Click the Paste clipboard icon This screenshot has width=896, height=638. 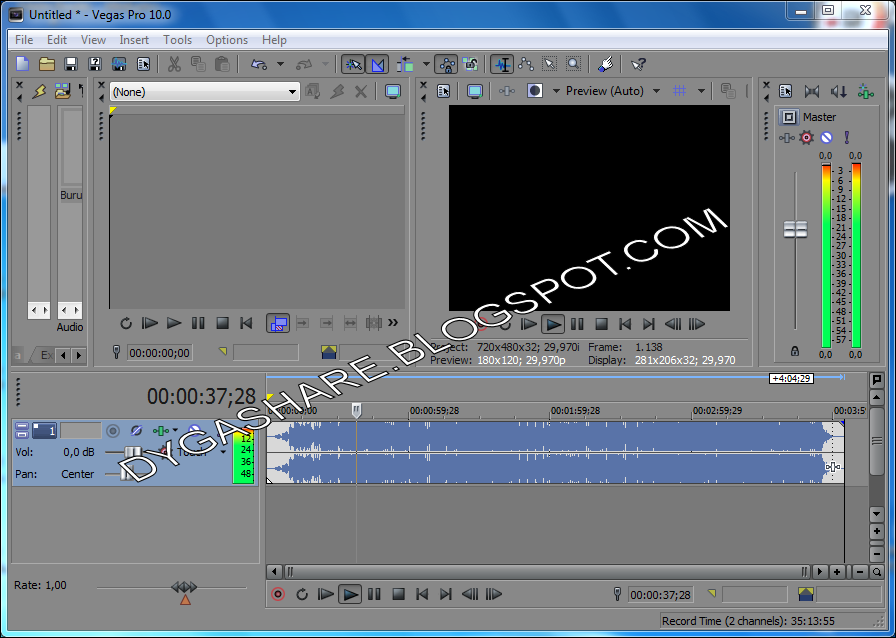pyautogui.click(x=222, y=64)
